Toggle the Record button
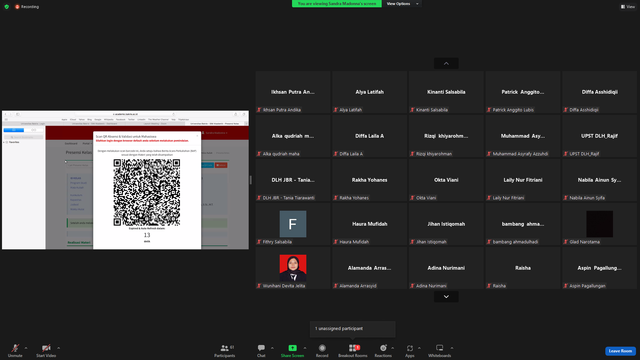Image resolution: width=640 pixels, height=360 pixels. 322,350
